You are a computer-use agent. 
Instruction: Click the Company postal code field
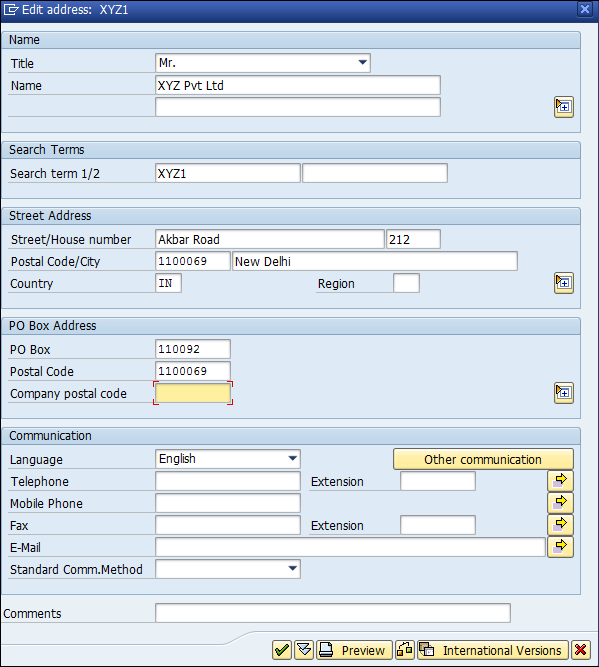click(x=193, y=393)
